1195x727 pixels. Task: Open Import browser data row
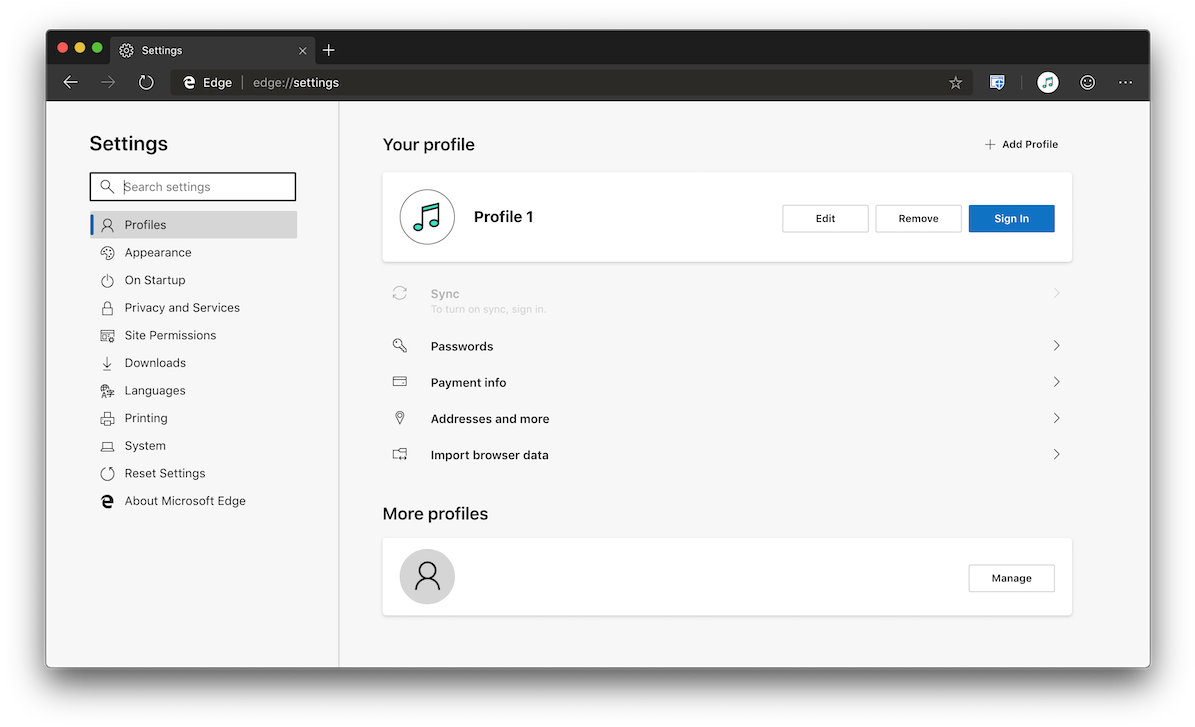click(726, 455)
